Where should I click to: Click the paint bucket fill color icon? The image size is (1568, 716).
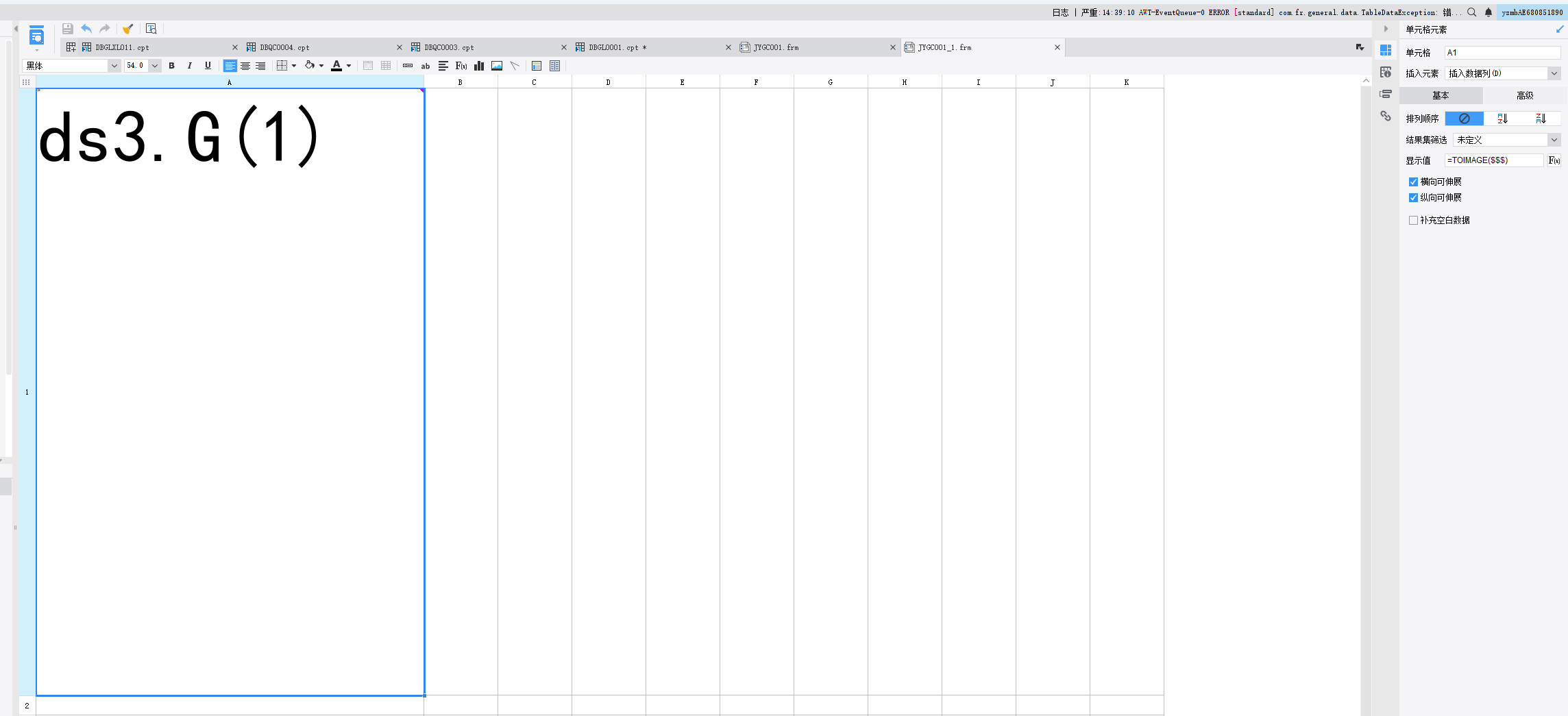(x=310, y=66)
